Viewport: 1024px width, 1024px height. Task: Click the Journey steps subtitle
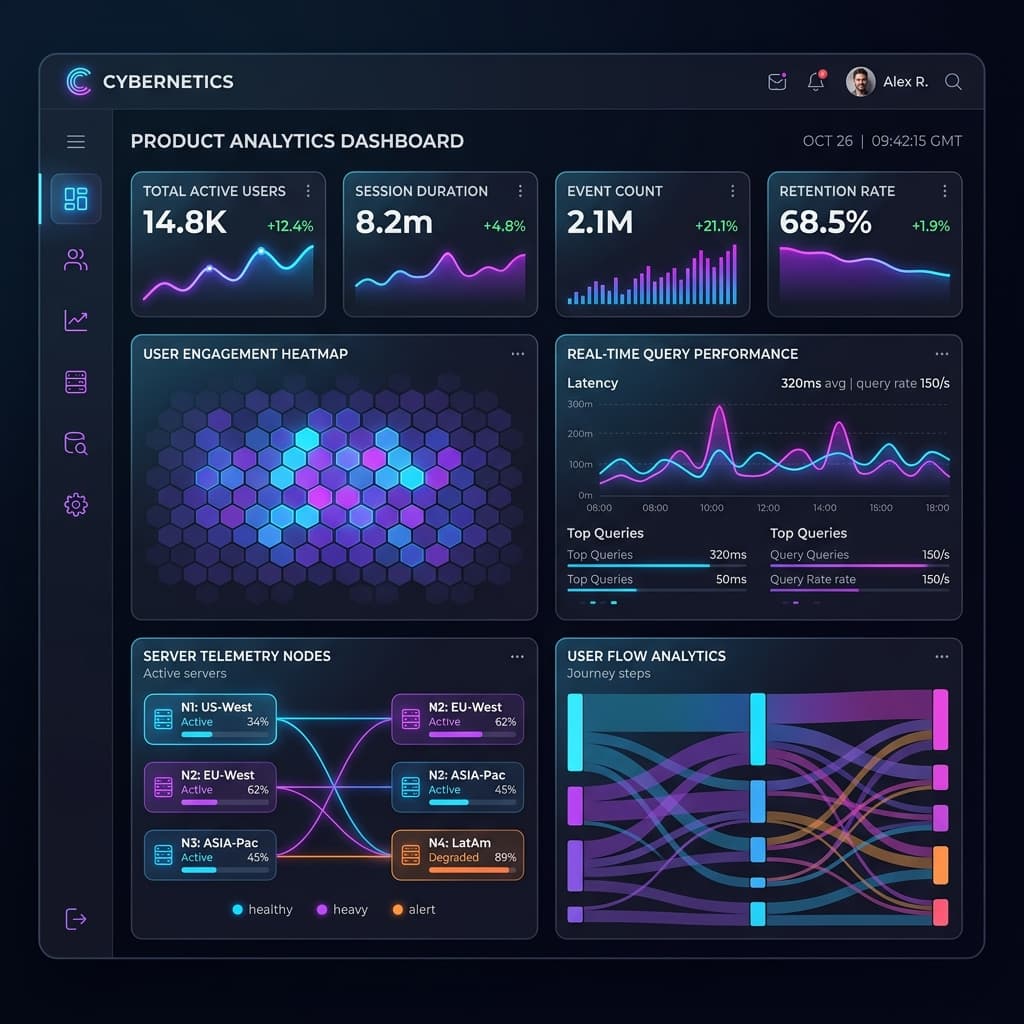[609, 673]
